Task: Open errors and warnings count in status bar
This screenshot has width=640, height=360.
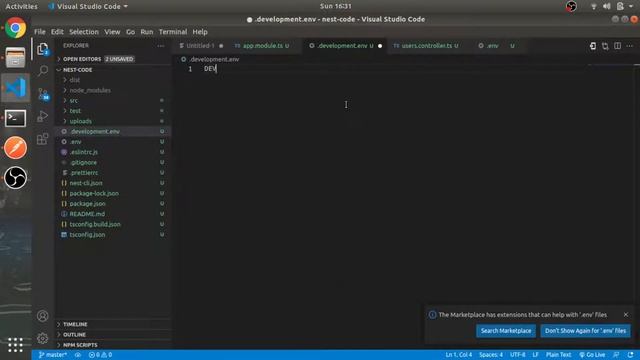Action: (100, 355)
